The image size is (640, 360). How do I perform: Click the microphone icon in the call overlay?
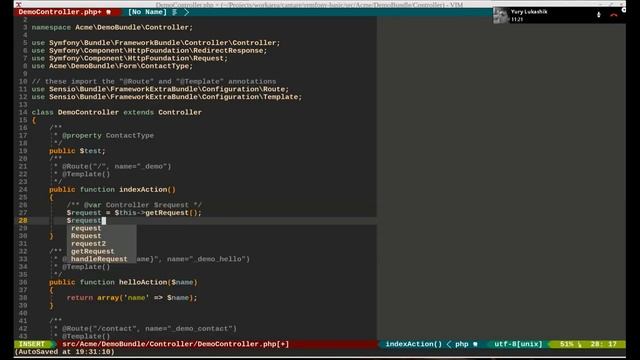pos(598,15)
